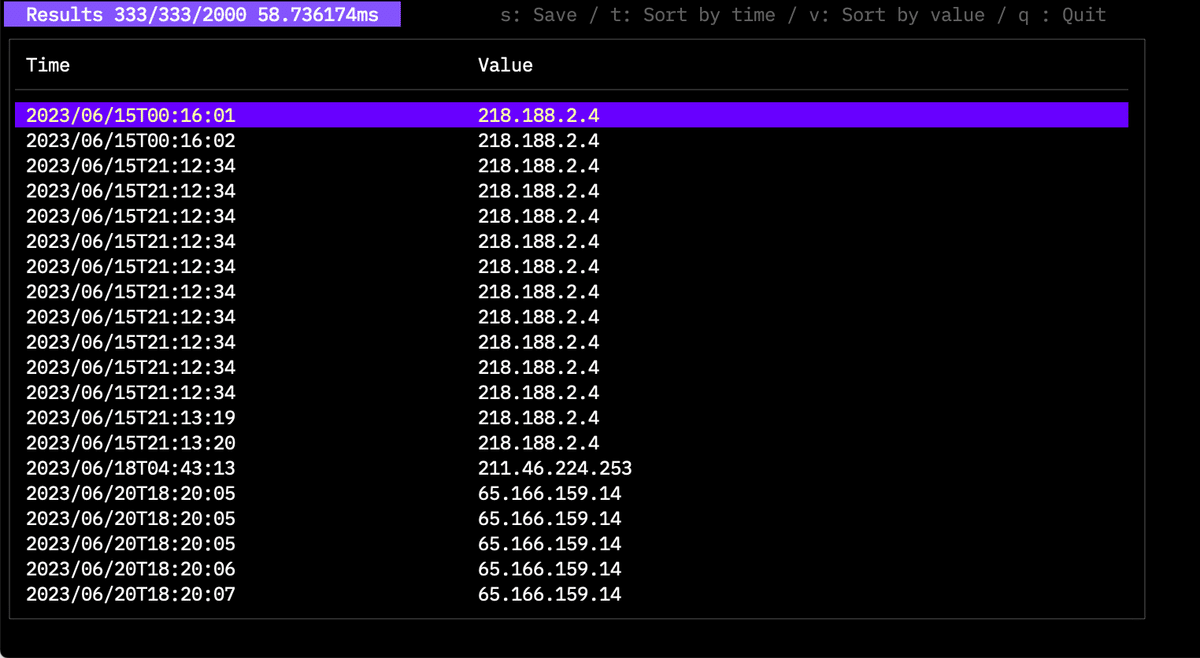Image resolution: width=1200 pixels, height=658 pixels.
Task: Select the 2023/06/20T18:20:07 timestamp
Action: pyautogui.click(x=131, y=594)
